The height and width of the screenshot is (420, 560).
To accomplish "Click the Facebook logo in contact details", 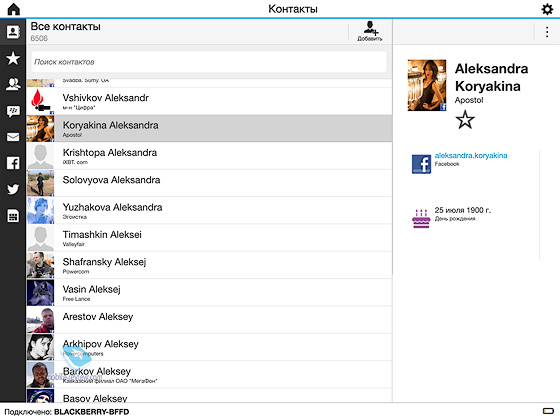I will (421, 164).
